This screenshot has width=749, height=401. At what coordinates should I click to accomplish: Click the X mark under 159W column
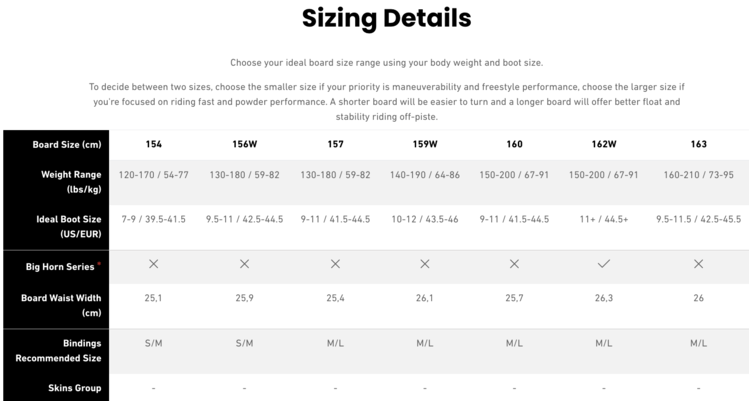coord(425,264)
